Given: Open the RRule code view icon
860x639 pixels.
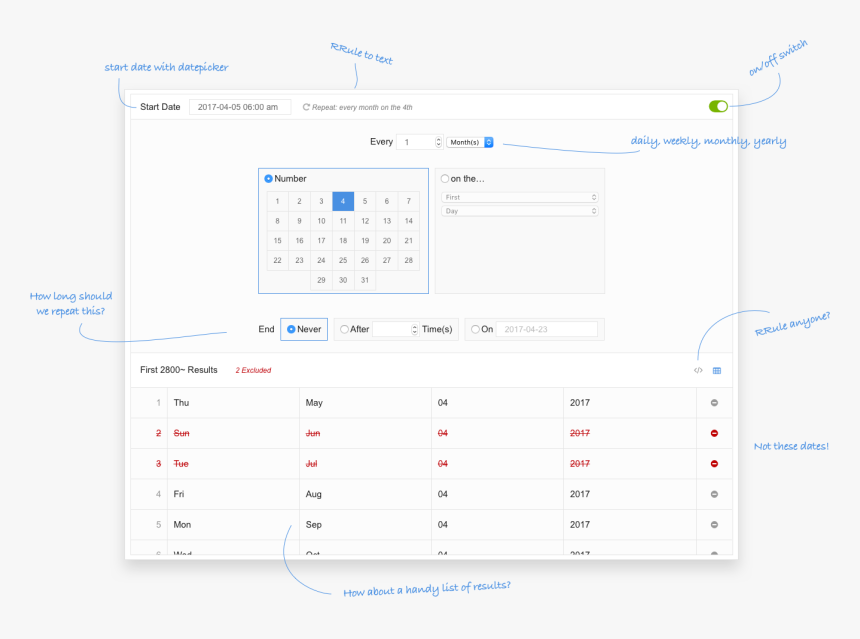Looking at the screenshot, I should (698, 370).
